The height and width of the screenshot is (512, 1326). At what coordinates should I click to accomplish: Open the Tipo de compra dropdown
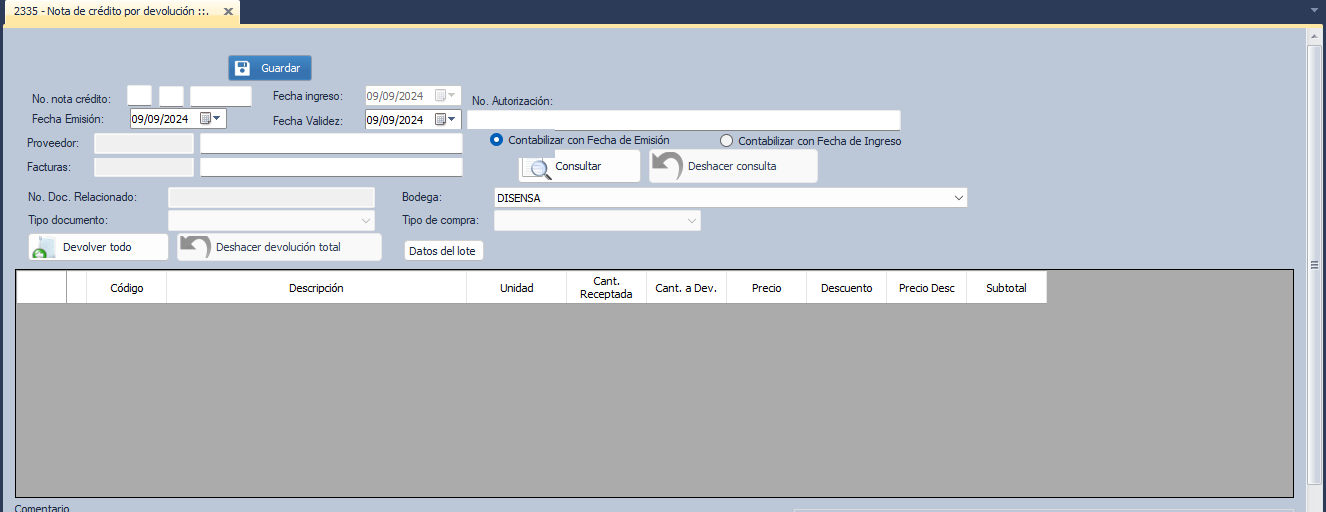(x=691, y=220)
